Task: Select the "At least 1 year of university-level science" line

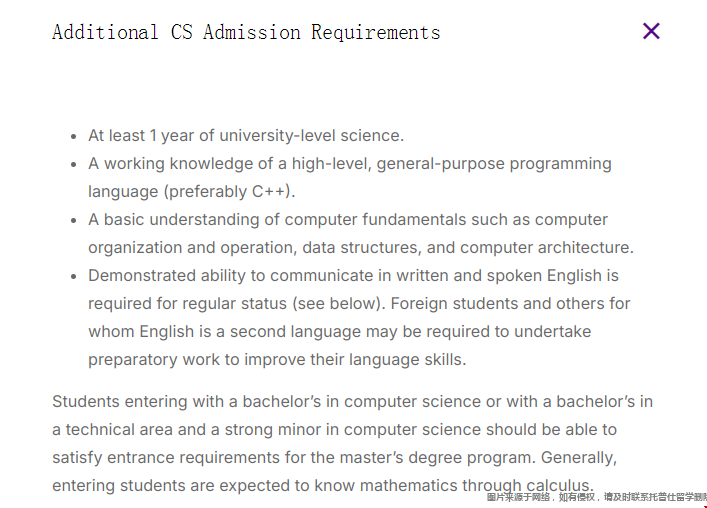Action: (x=246, y=135)
